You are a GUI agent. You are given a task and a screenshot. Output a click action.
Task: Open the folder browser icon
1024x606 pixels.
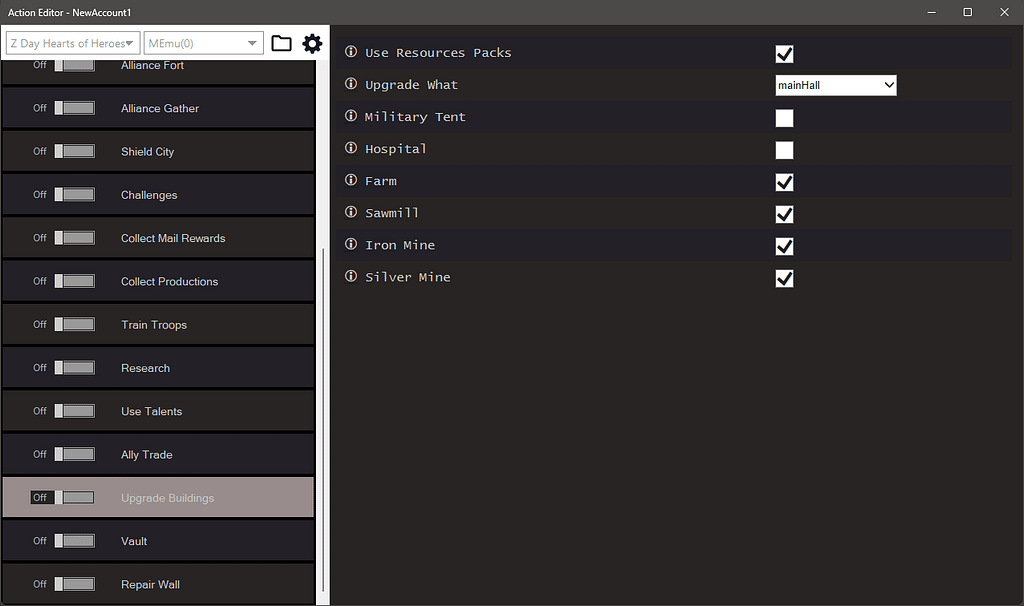pyautogui.click(x=281, y=43)
